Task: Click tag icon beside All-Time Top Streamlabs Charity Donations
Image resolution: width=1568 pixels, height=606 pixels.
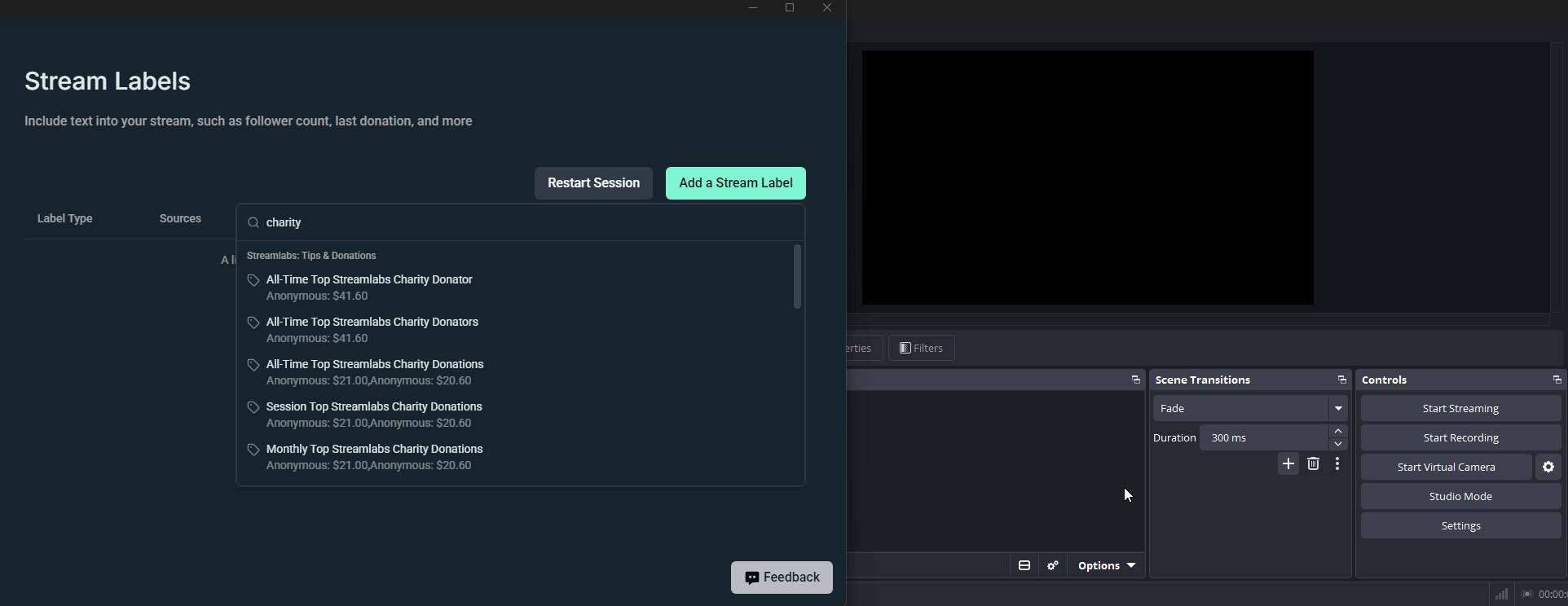Action: [253, 365]
